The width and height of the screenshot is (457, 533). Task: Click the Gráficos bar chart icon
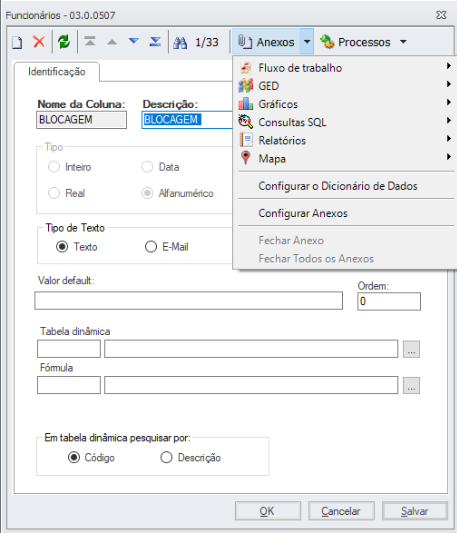(x=246, y=104)
